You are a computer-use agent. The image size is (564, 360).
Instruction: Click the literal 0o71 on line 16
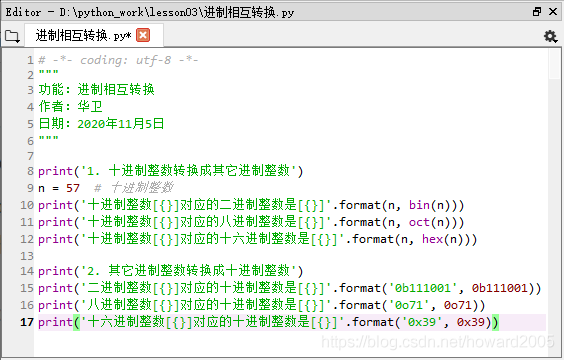[x=458, y=305]
